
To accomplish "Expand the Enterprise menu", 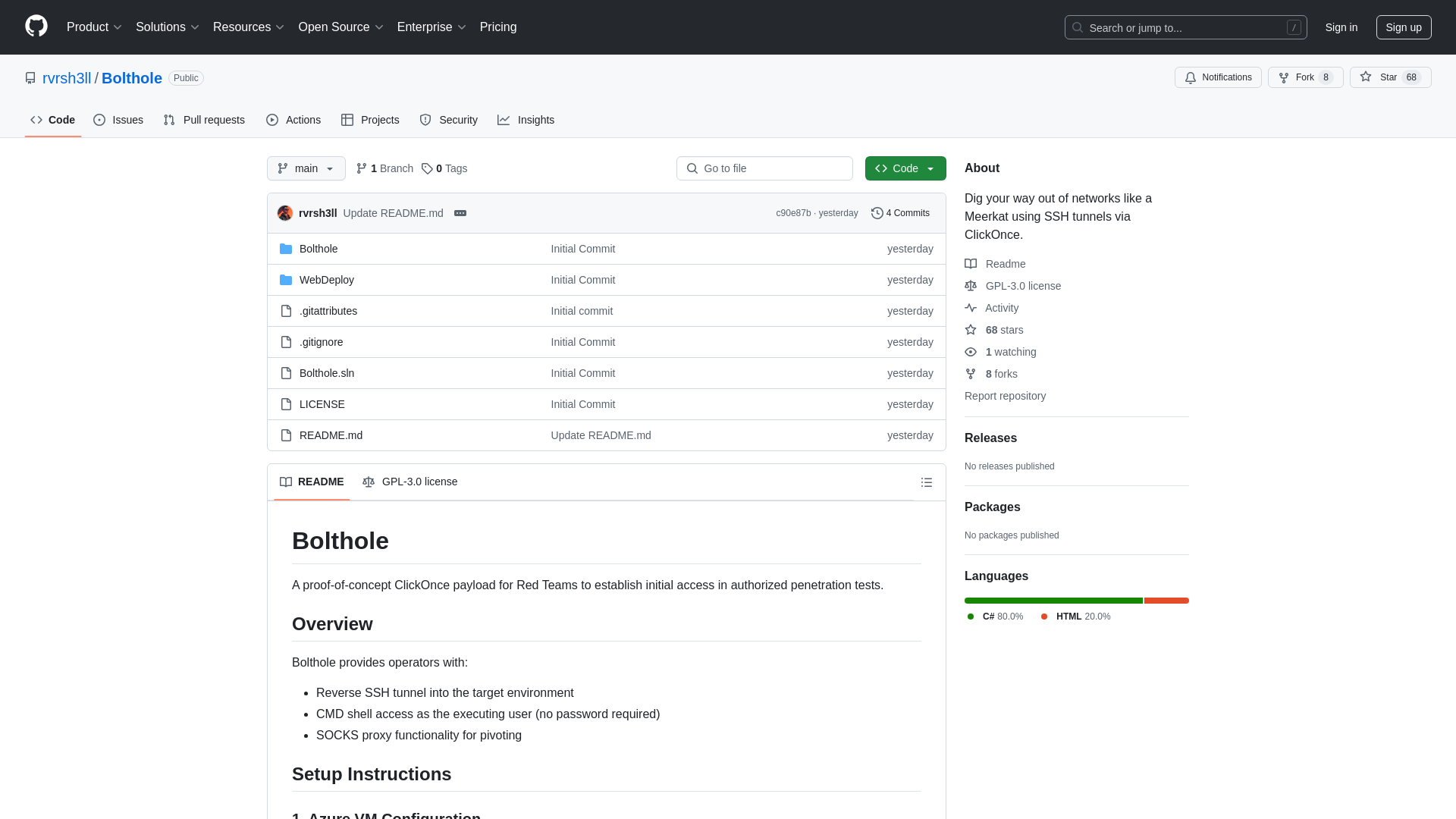I will pos(431,27).
